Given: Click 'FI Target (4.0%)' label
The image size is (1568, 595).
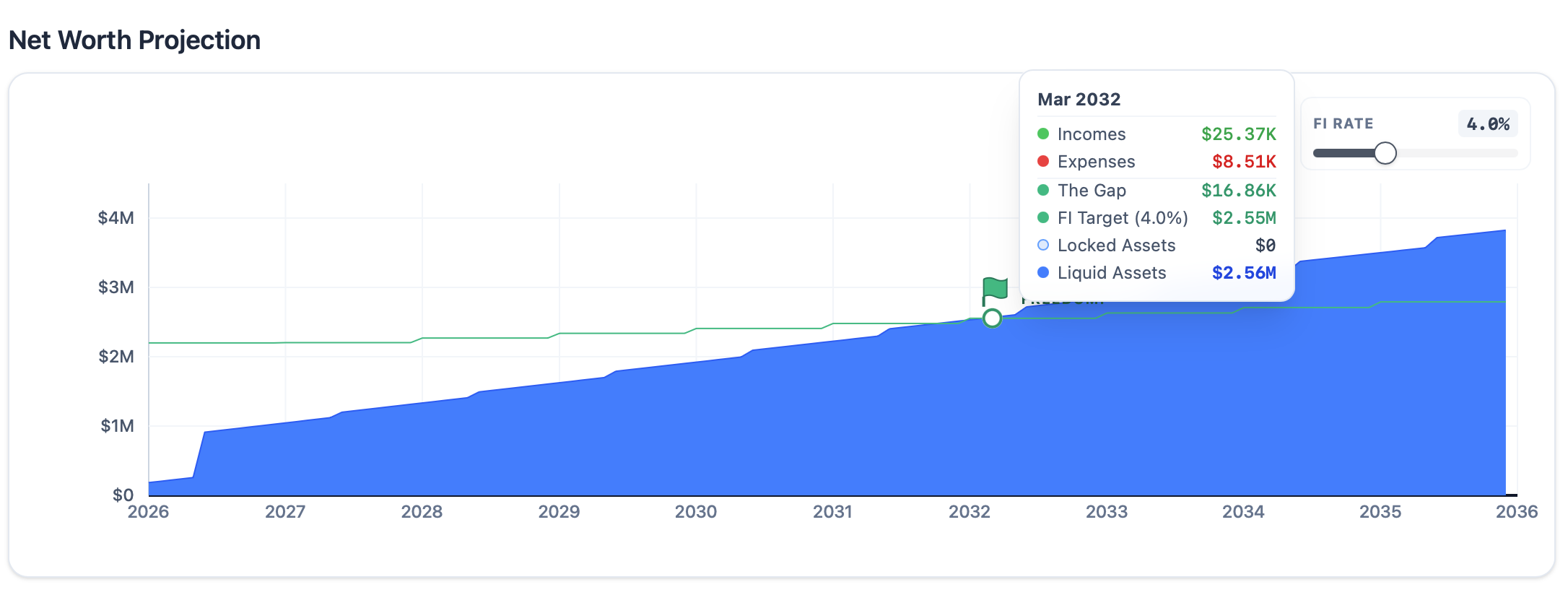Looking at the screenshot, I should tap(1123, 218).
